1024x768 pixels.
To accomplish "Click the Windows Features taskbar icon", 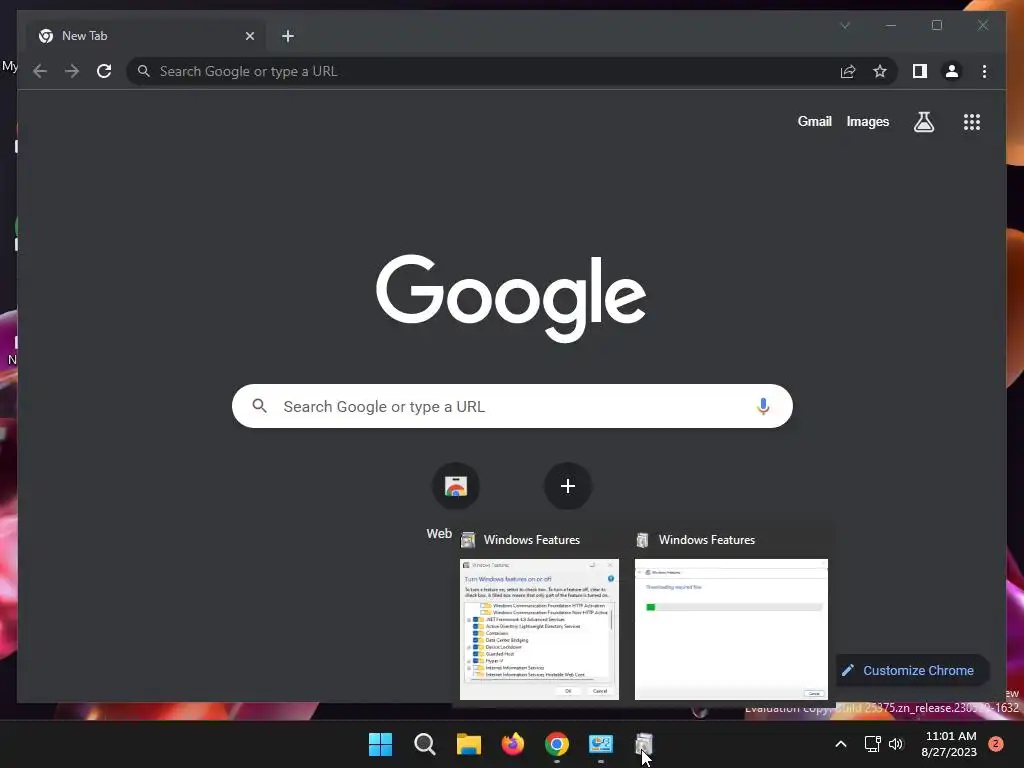I will point(644,744).
